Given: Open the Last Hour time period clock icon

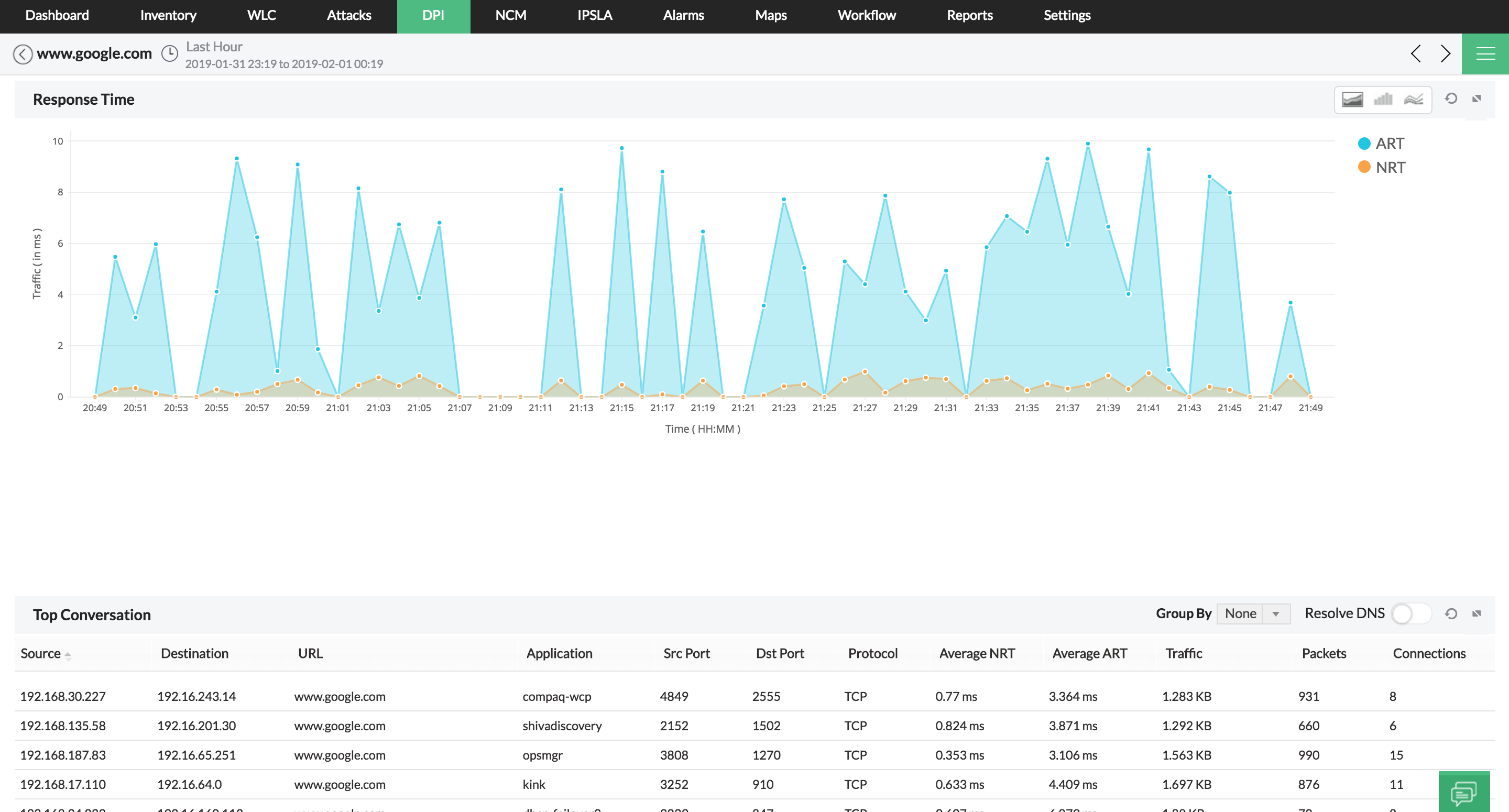Looking at the screenshot, I should click(169, 54).
